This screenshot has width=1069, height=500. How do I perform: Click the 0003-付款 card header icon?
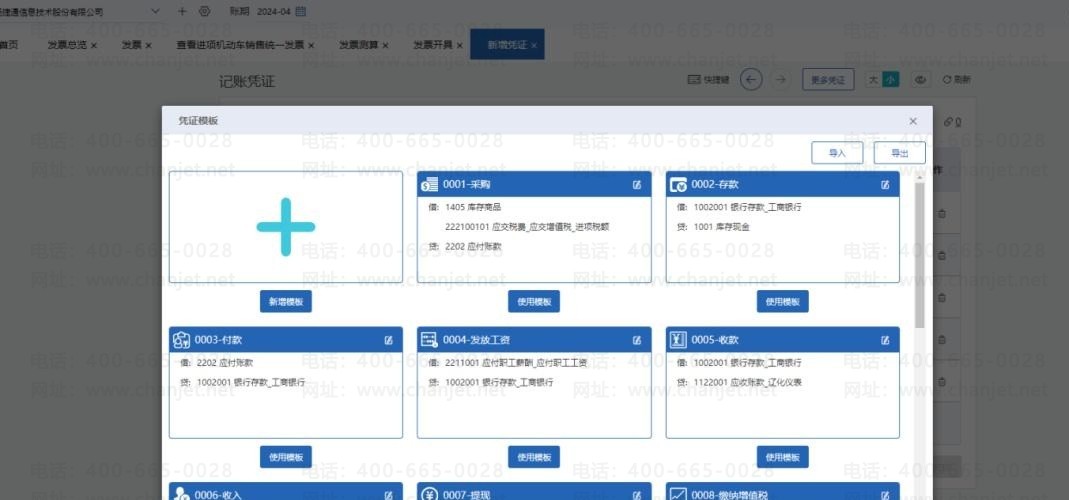tap(181, 340)
